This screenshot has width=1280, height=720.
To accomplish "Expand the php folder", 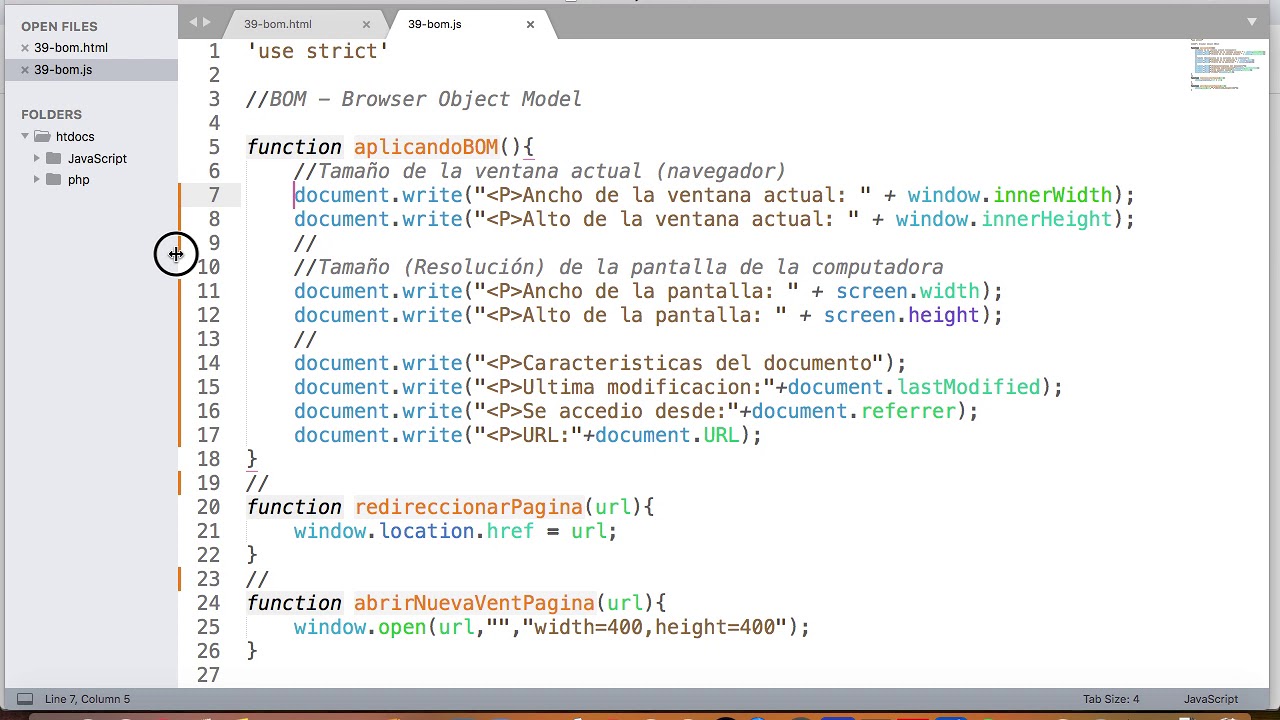I will (x=37, y=180).
